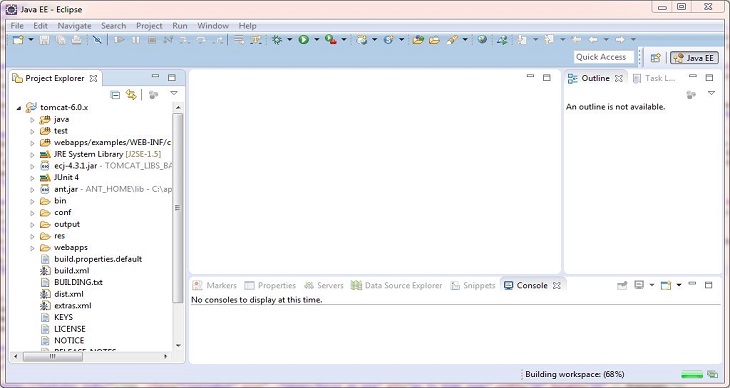Screen dimensions: 730x388
Task: Open the Run menu
Action: click(x=180, y=26)
